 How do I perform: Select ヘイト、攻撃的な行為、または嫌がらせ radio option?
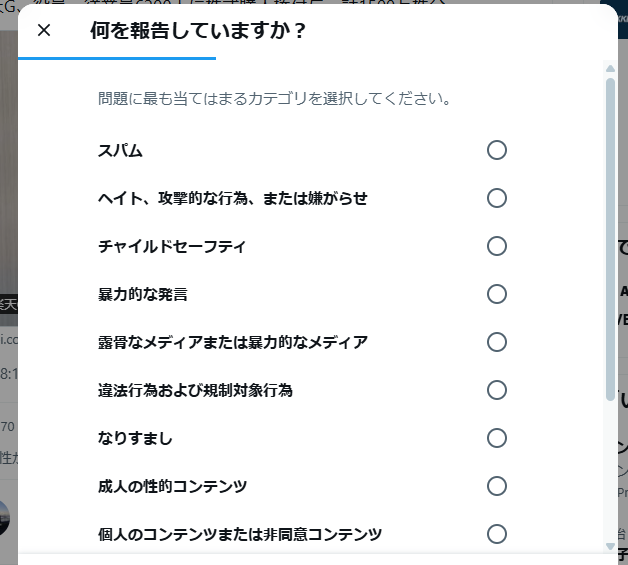497,198
